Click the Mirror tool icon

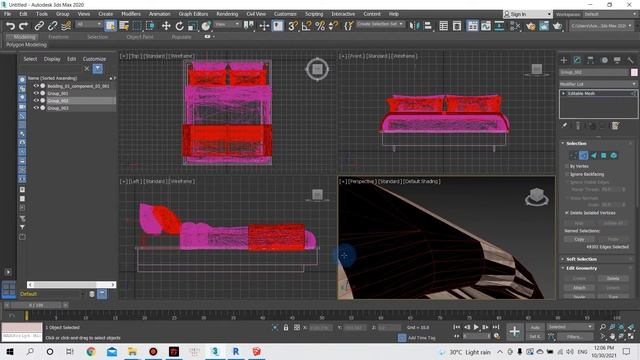tap(414, 26)
